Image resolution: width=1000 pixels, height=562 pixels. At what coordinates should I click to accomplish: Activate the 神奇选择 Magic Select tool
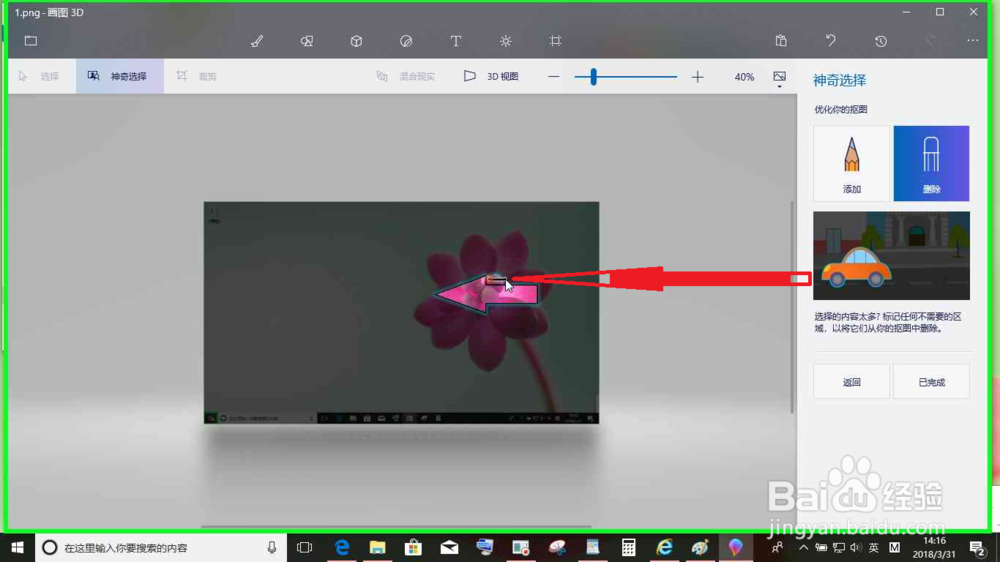[119, 77]
